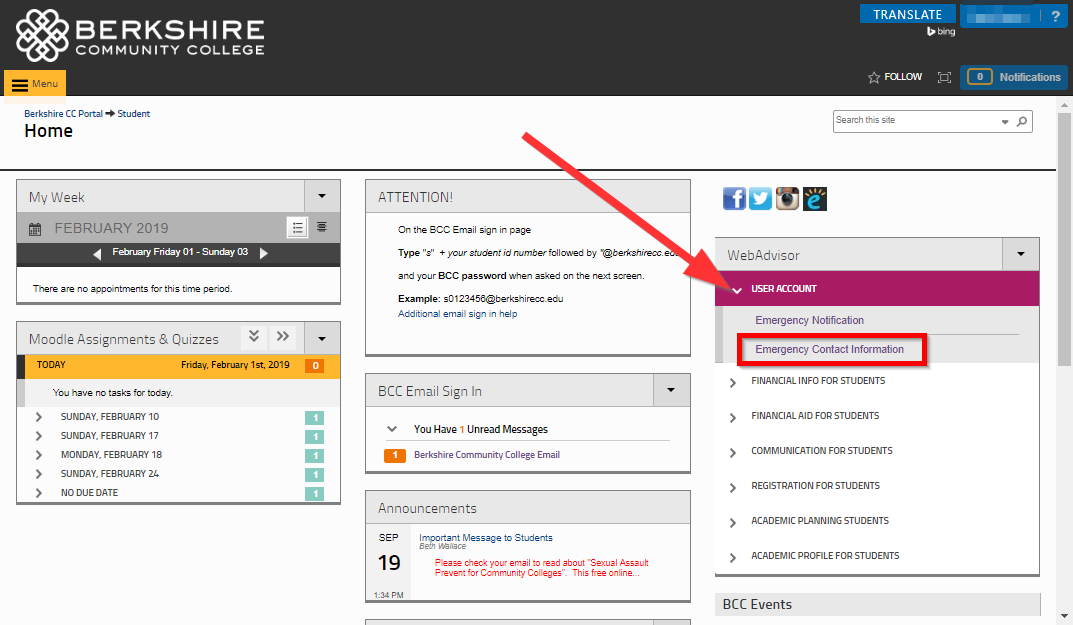Screen dimensions: 1073x625
Task: Click the Follow star icon
Action: (x=874, y=77)
